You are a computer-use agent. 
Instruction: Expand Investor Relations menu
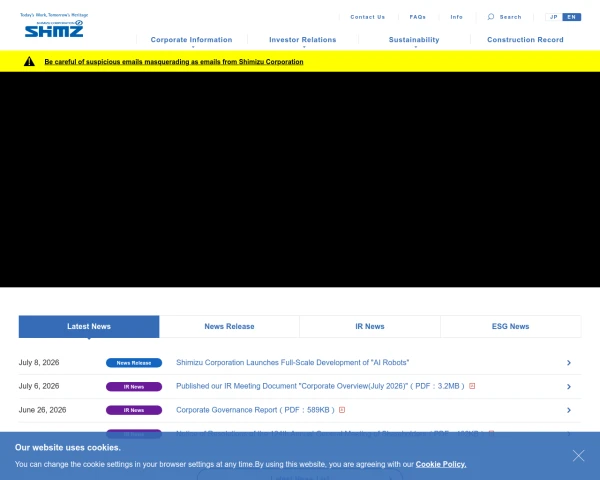303,40
